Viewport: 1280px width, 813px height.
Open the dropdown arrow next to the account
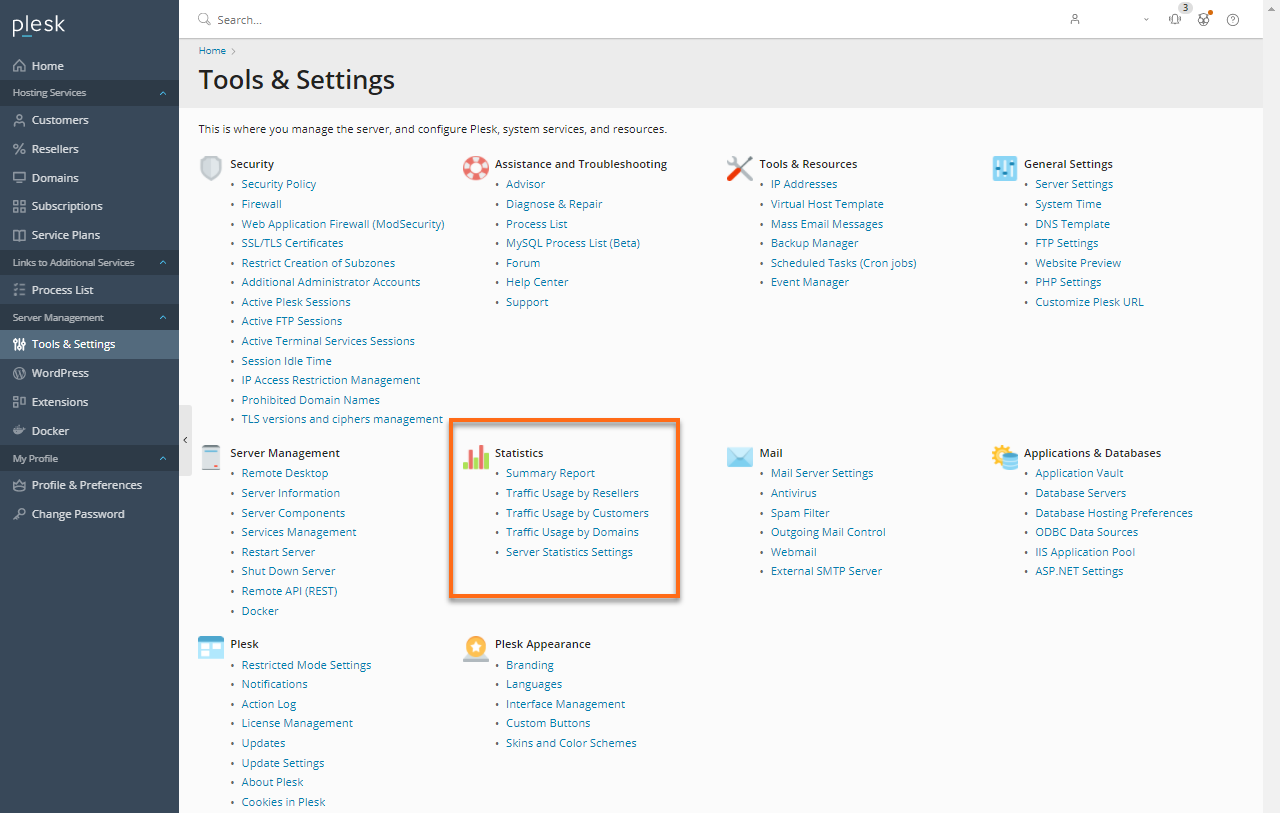tap(1146, 19)
